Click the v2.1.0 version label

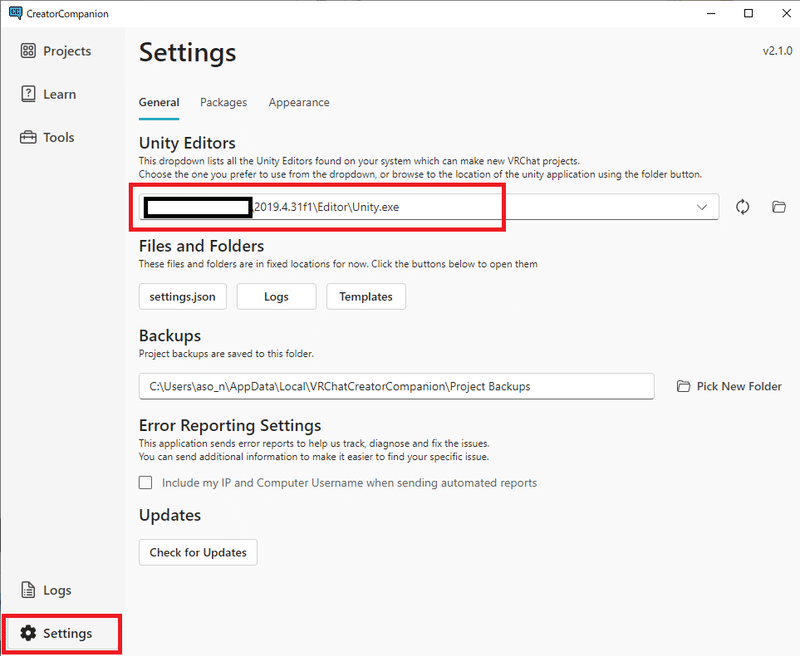[778, 51]
